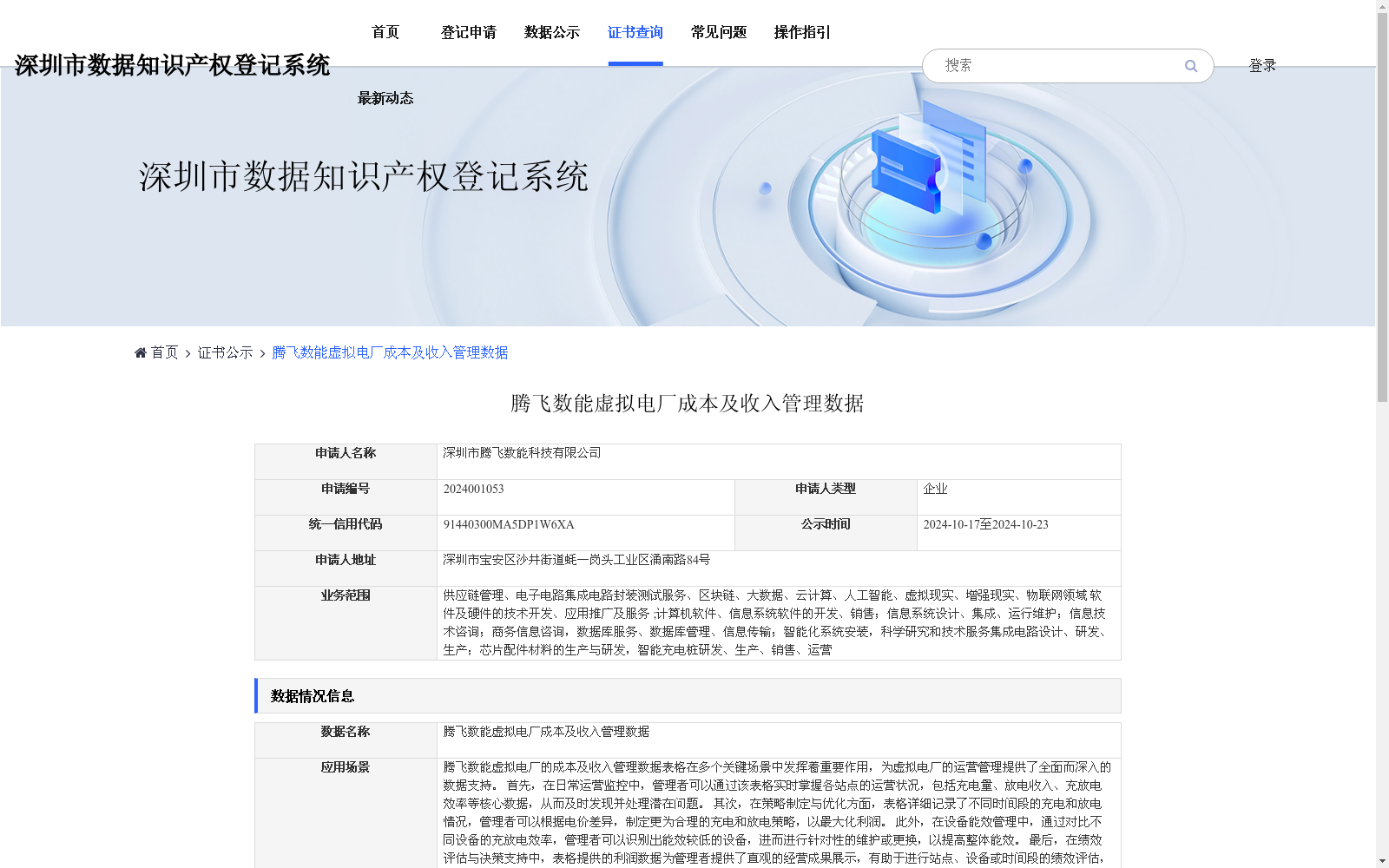Click the 申请人名称 label cell
This screenshot has height=868, width=1389.
pyautogui.click(x=346, y=462)
